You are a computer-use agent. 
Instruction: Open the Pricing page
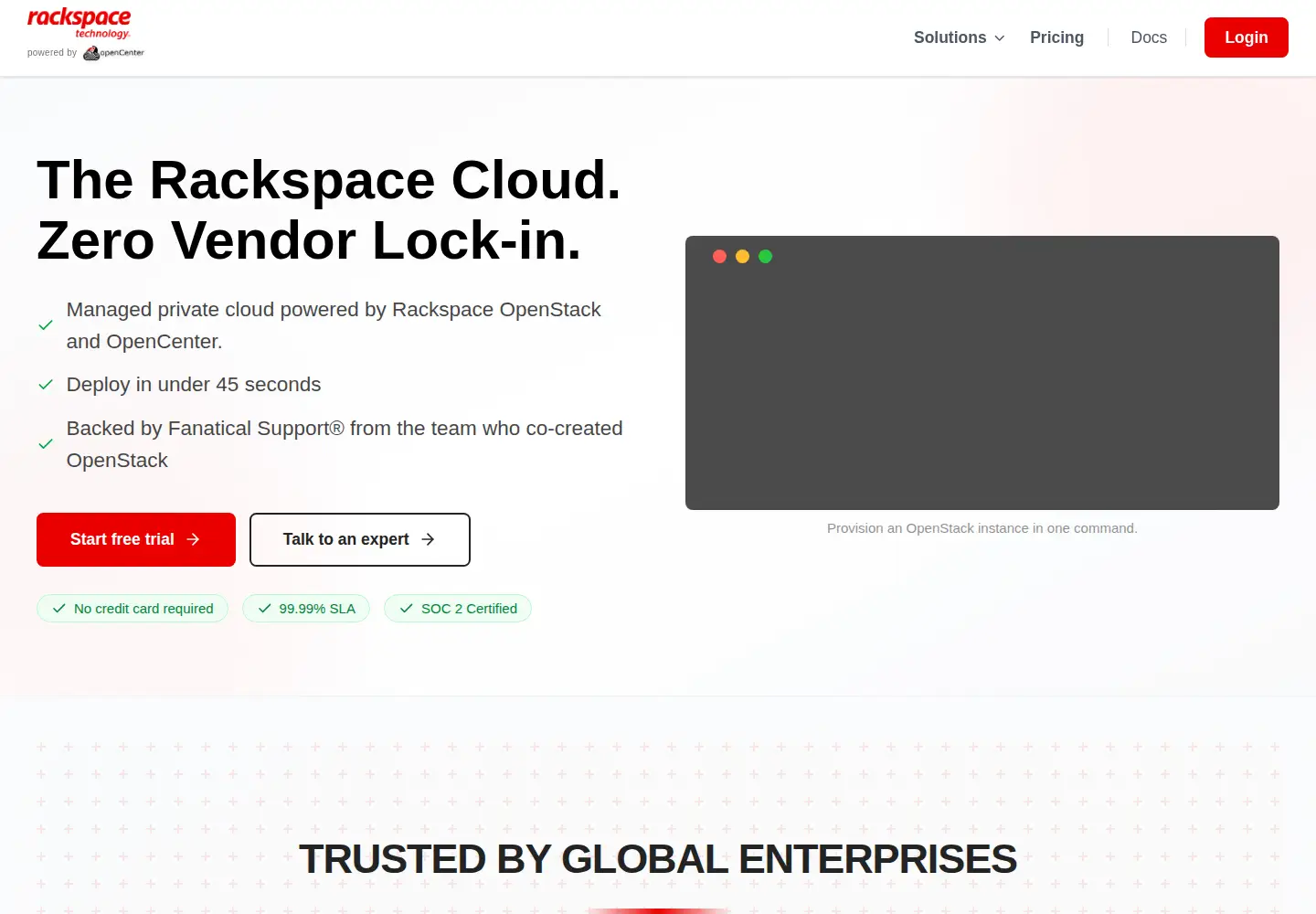pos(1056,37)
